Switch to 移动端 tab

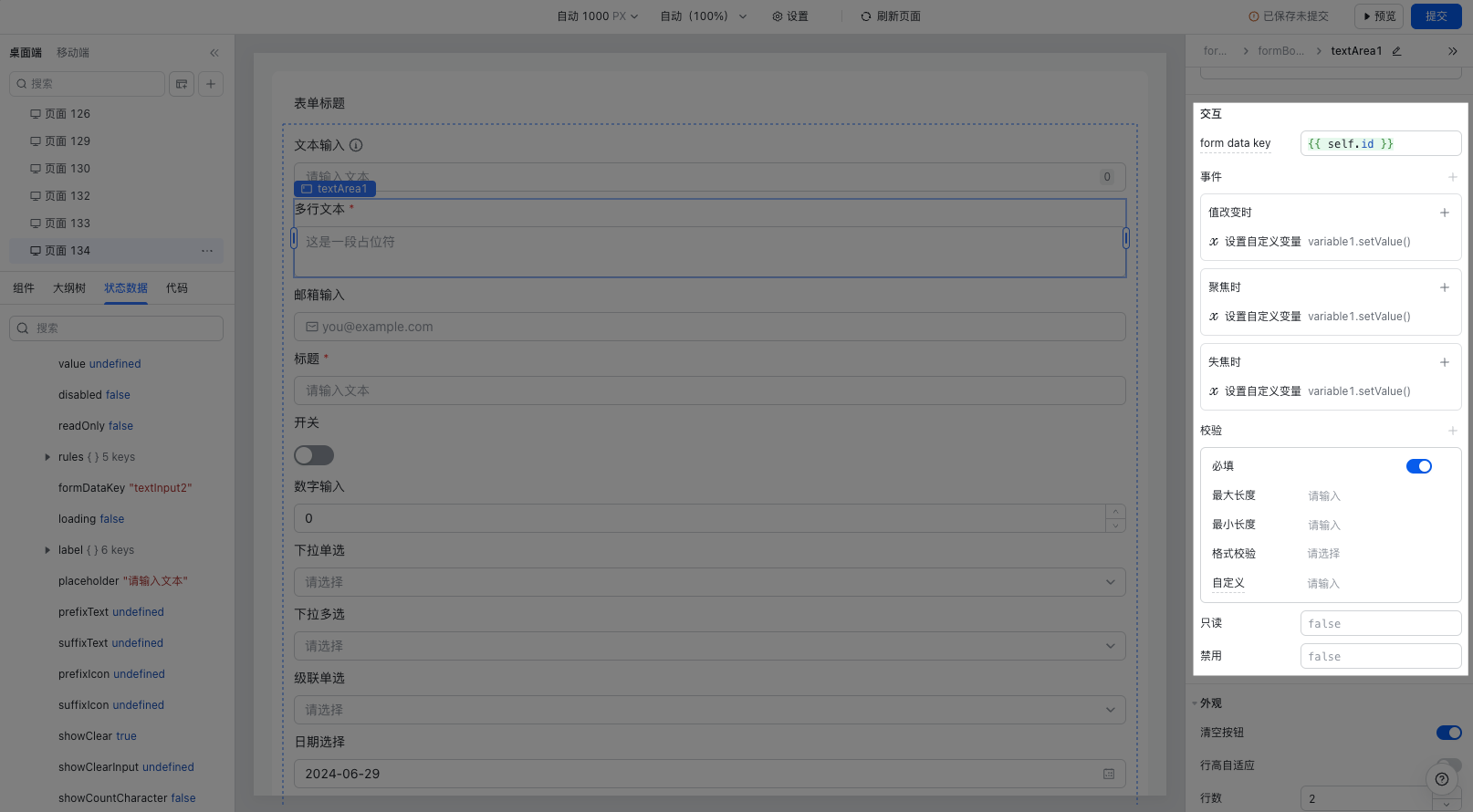[73, 53]
